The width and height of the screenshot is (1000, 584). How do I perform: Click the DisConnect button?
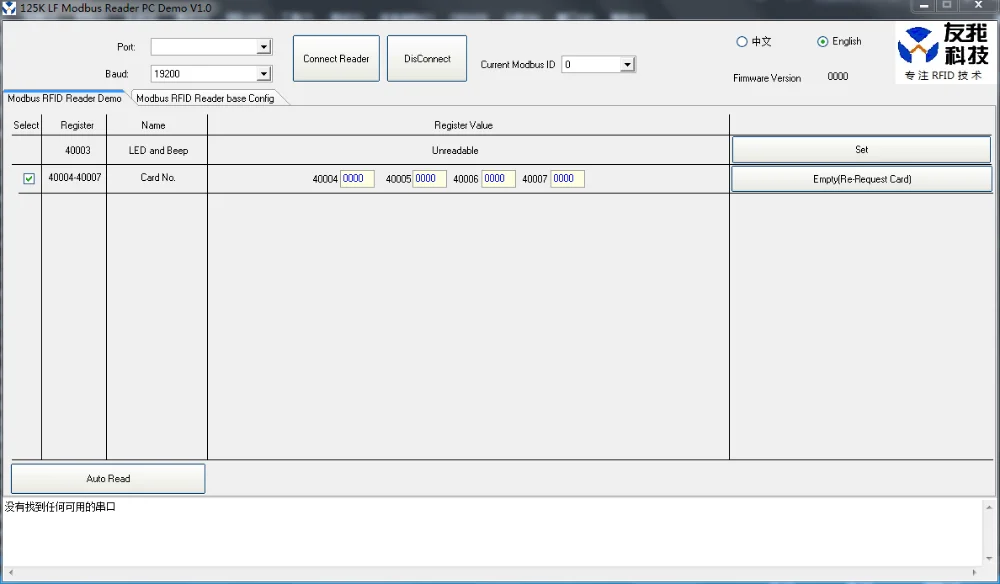click(x=427, y=59)
